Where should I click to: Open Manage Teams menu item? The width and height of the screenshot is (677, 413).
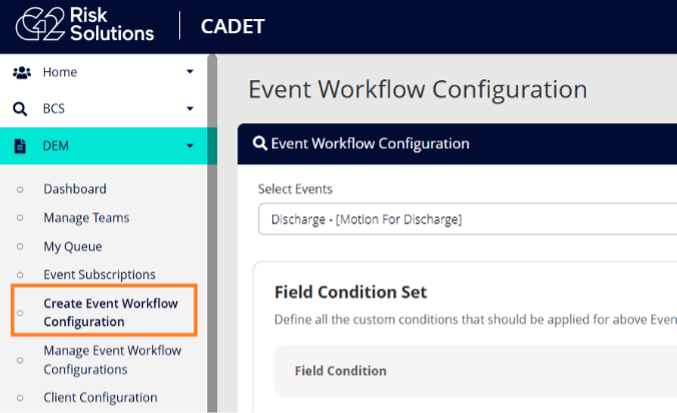pyautogui.click(x=86, y=218)
